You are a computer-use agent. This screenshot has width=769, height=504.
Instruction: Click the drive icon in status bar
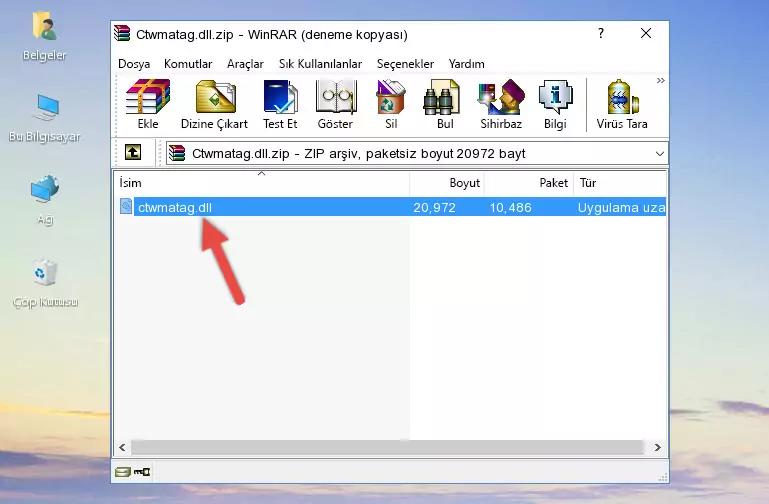(x=123, y=472)
